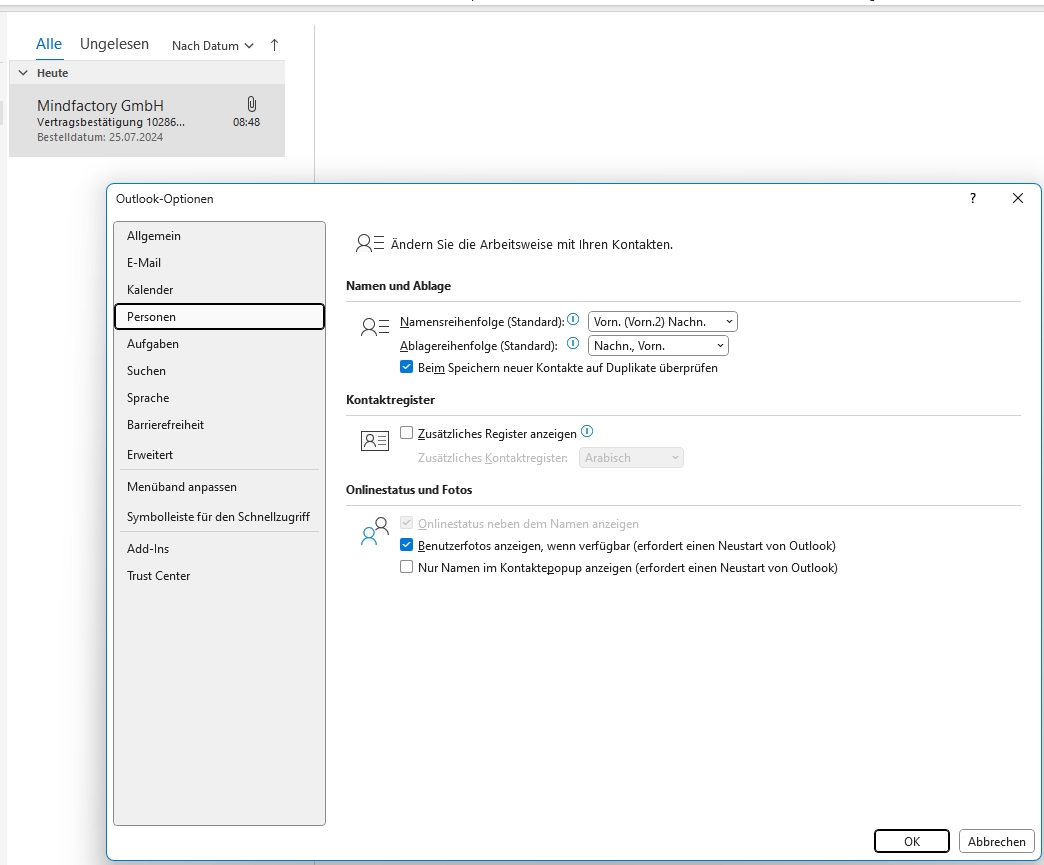Click the Zusätzliches Kontaktregister label
Screen dimensions: 1044x865
click(493, 457)
